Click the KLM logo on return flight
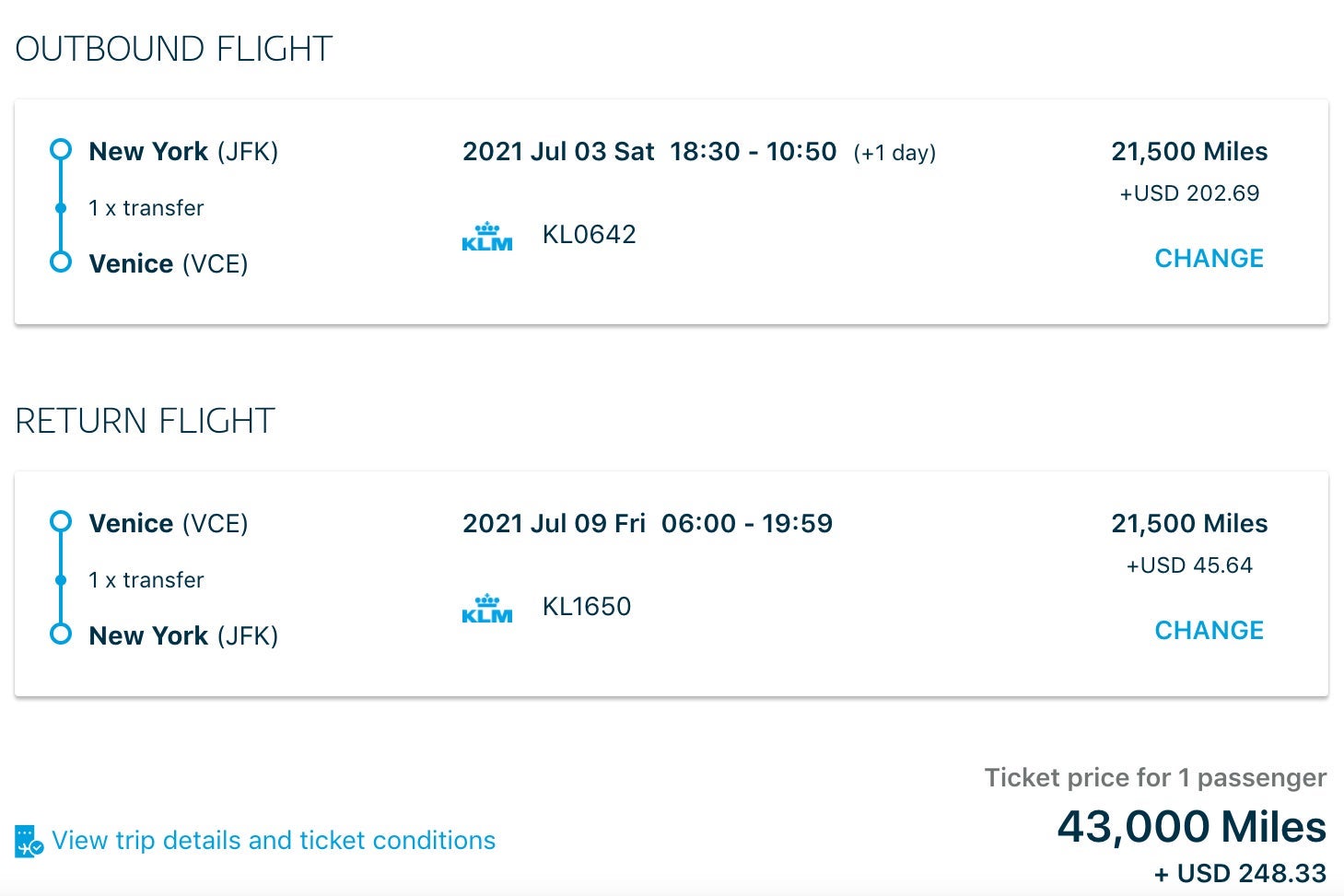This screenshot has height=896, width=1344. click(x=486, y=609)
